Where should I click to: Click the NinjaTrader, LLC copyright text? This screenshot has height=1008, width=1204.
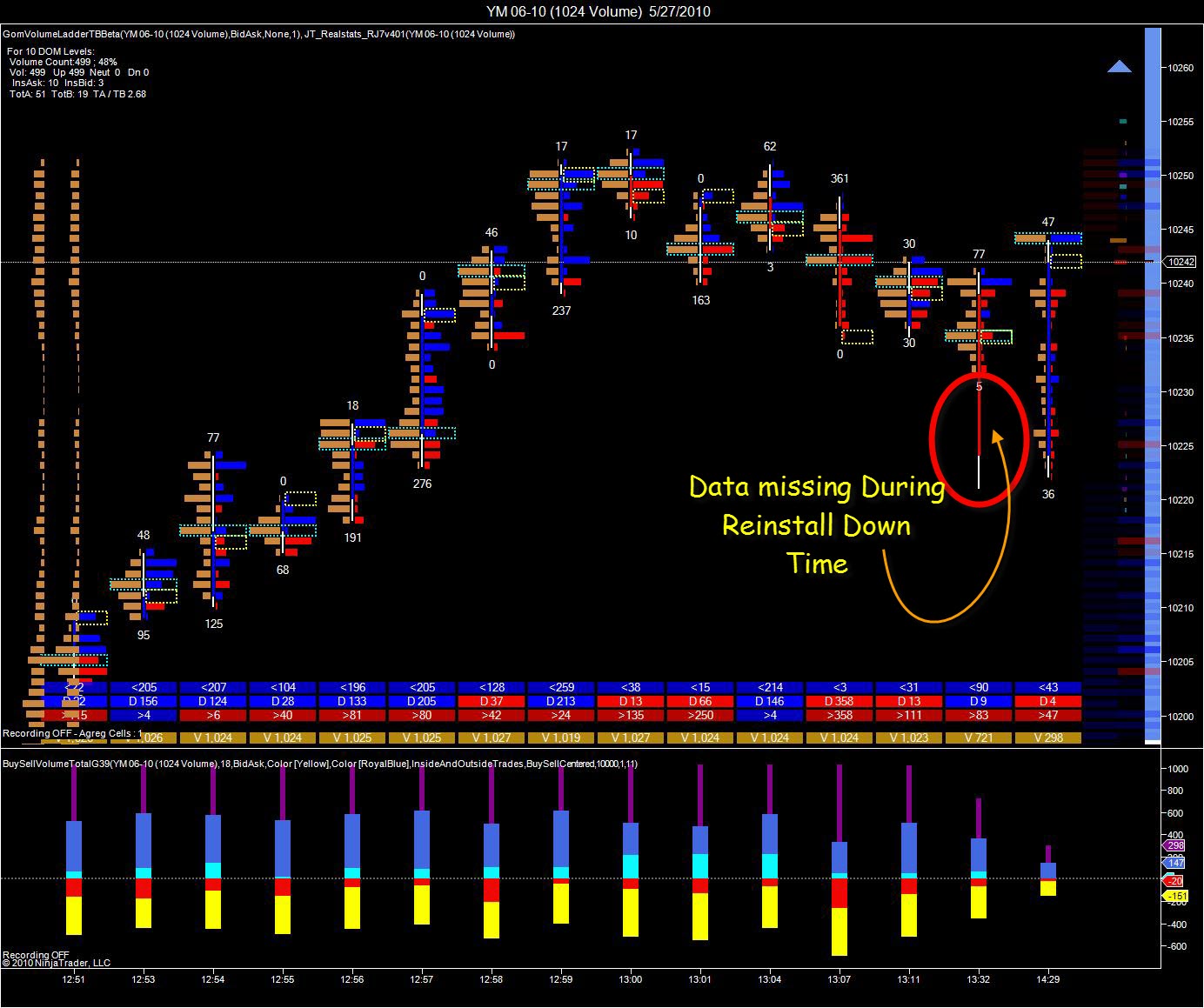point(57,963)
